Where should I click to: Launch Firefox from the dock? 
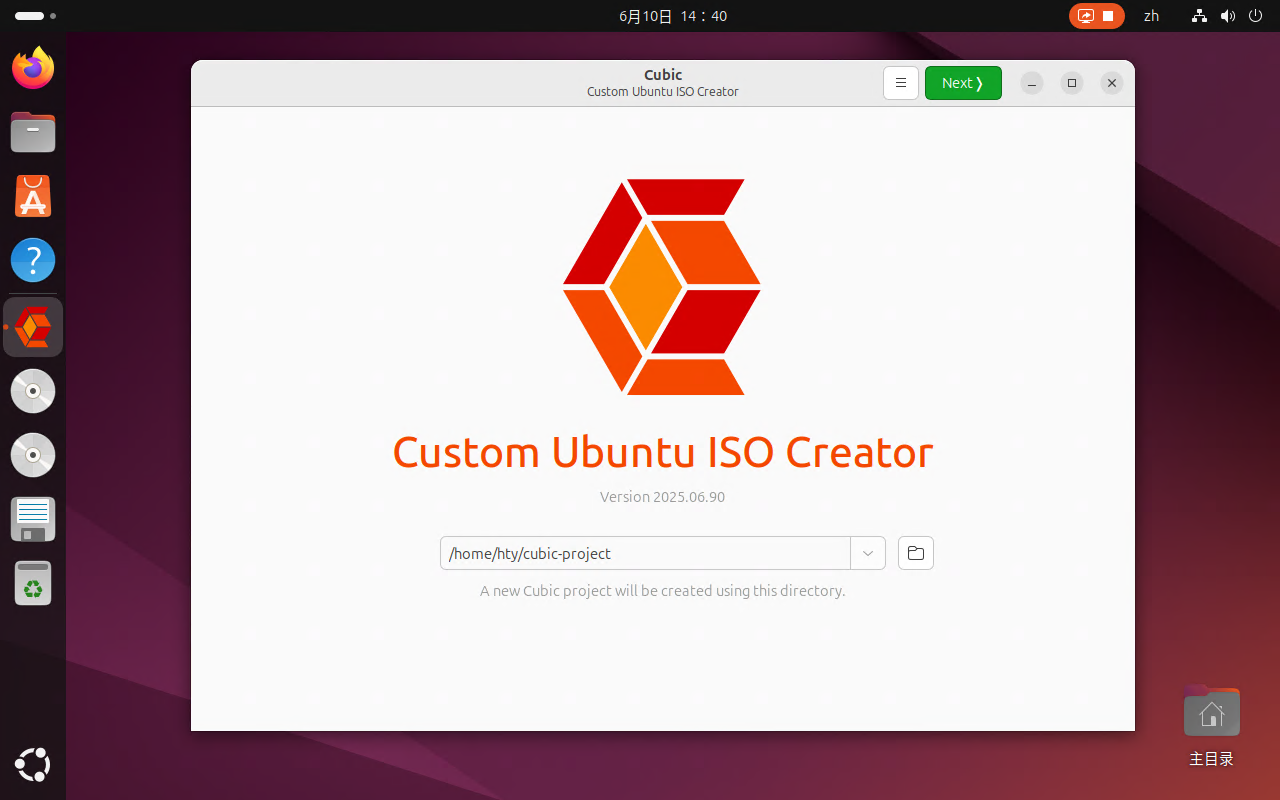click(33, 68)
